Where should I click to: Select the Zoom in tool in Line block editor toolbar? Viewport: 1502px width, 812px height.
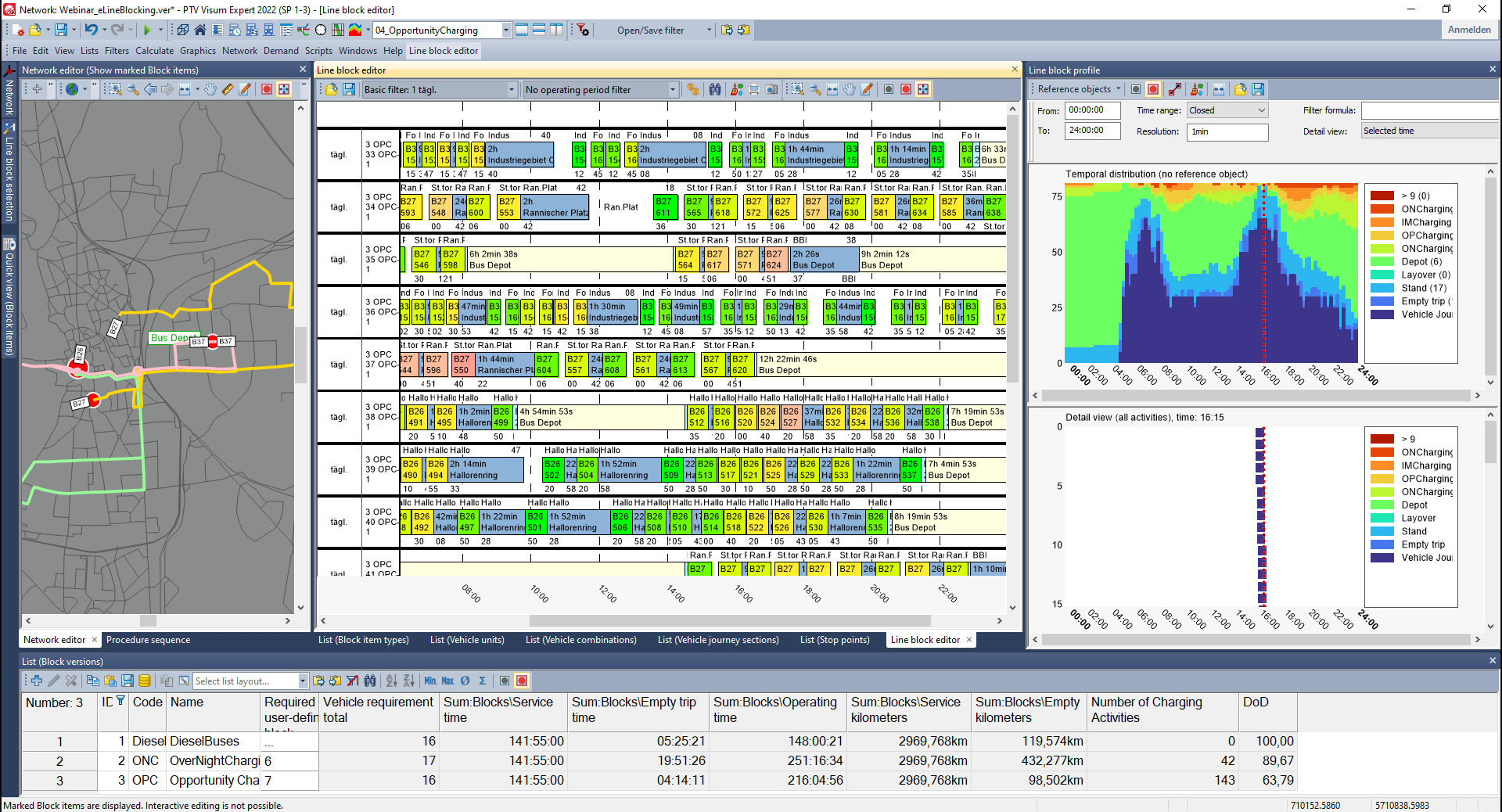797,89
